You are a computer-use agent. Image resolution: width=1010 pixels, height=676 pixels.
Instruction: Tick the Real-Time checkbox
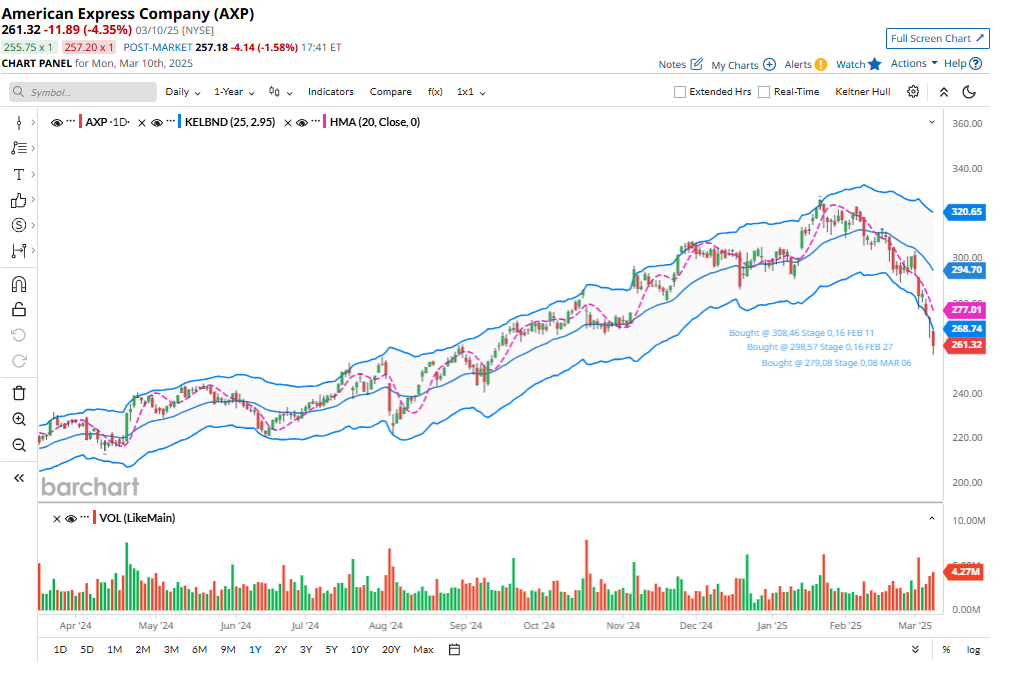[764, 92]
